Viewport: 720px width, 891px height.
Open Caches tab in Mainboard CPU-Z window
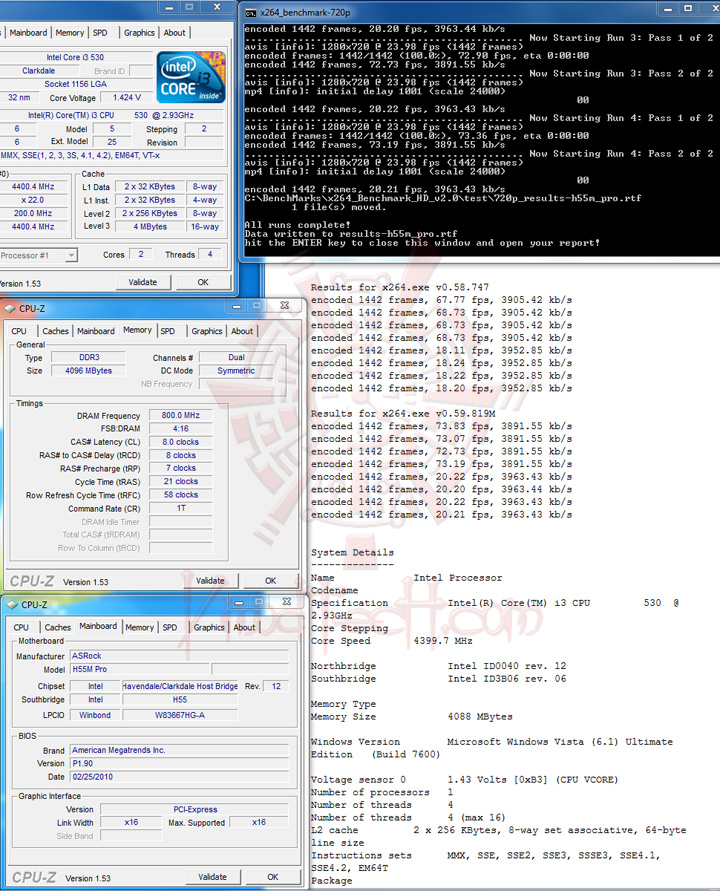click(x=57, y=627)
